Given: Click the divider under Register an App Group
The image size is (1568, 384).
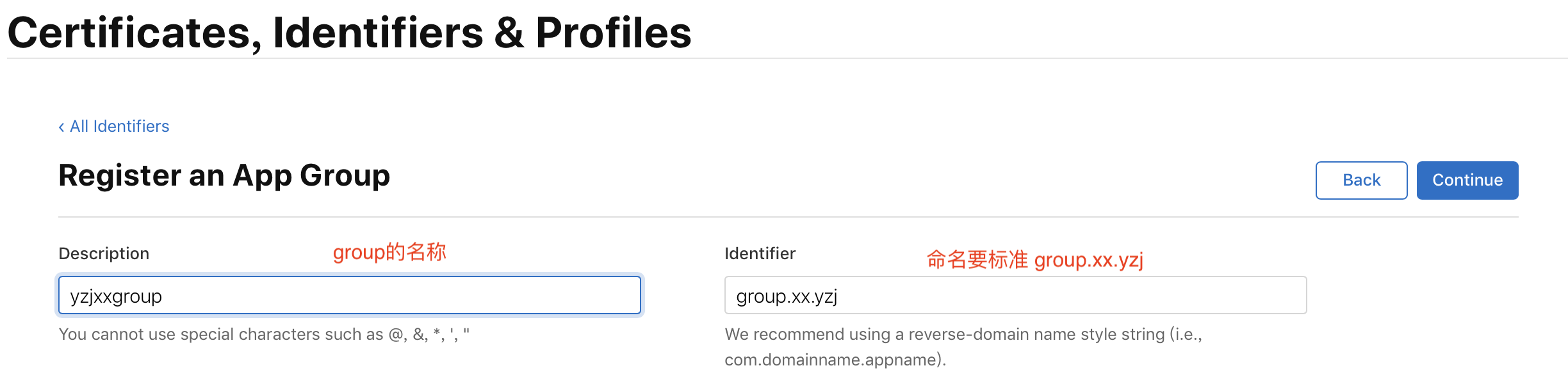Looking at the screenshot, I should click(x=788, y=217).
